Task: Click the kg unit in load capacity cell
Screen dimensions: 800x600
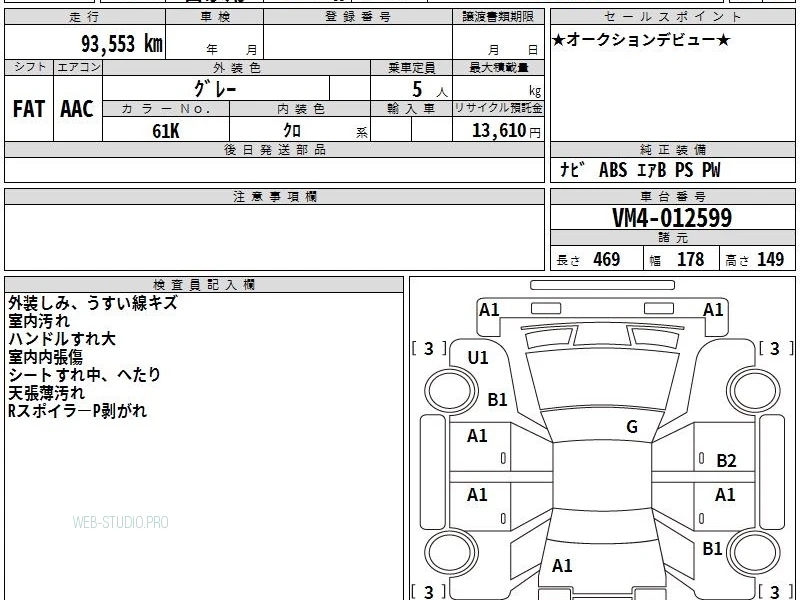Action: [535, 91]
